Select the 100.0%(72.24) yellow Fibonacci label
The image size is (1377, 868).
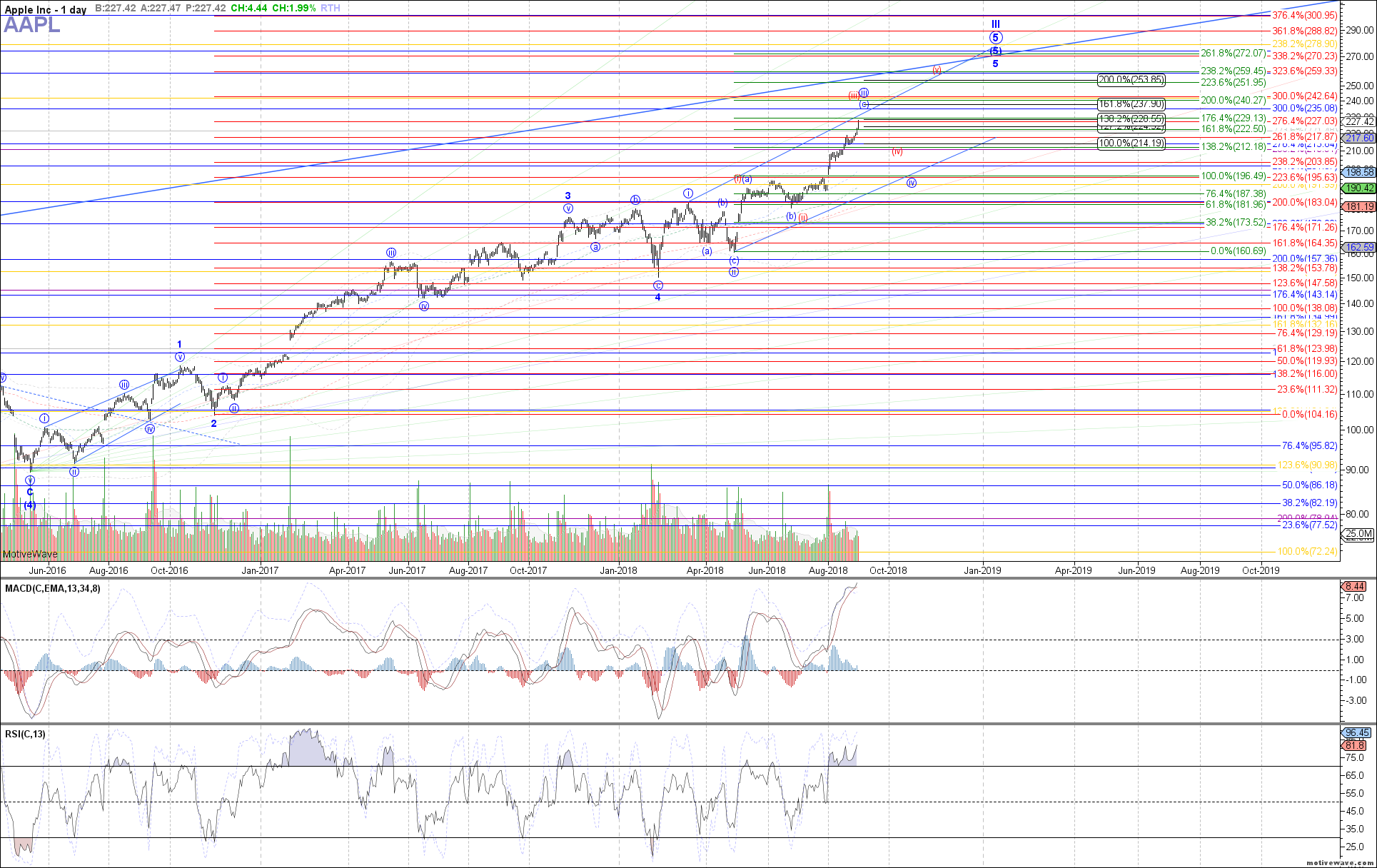[x=1307, y=552]
